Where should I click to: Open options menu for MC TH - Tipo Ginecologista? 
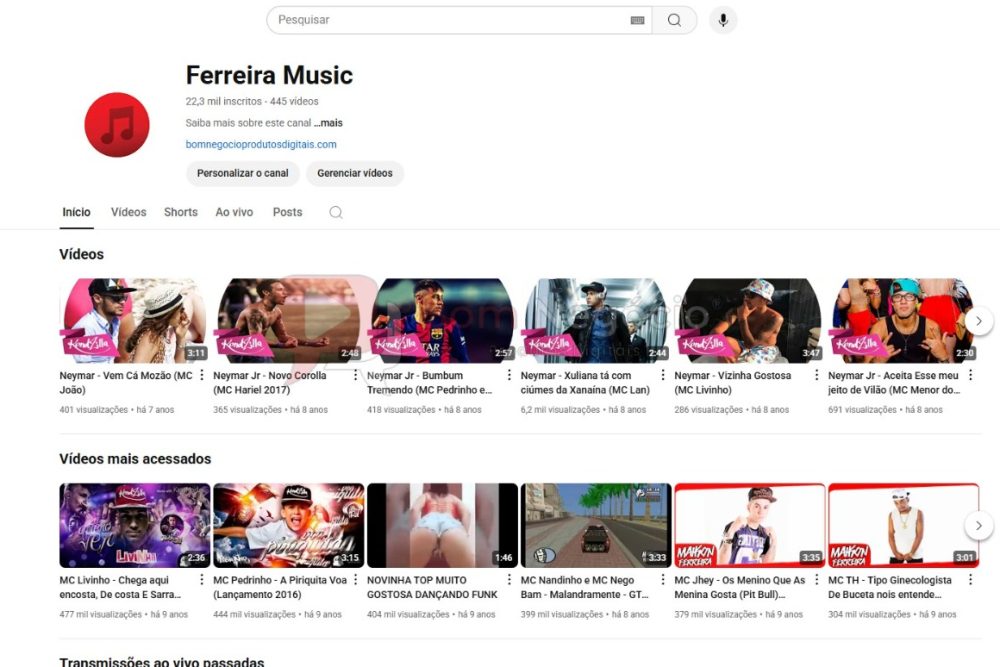pyautogui.click(x=970, y=580)
